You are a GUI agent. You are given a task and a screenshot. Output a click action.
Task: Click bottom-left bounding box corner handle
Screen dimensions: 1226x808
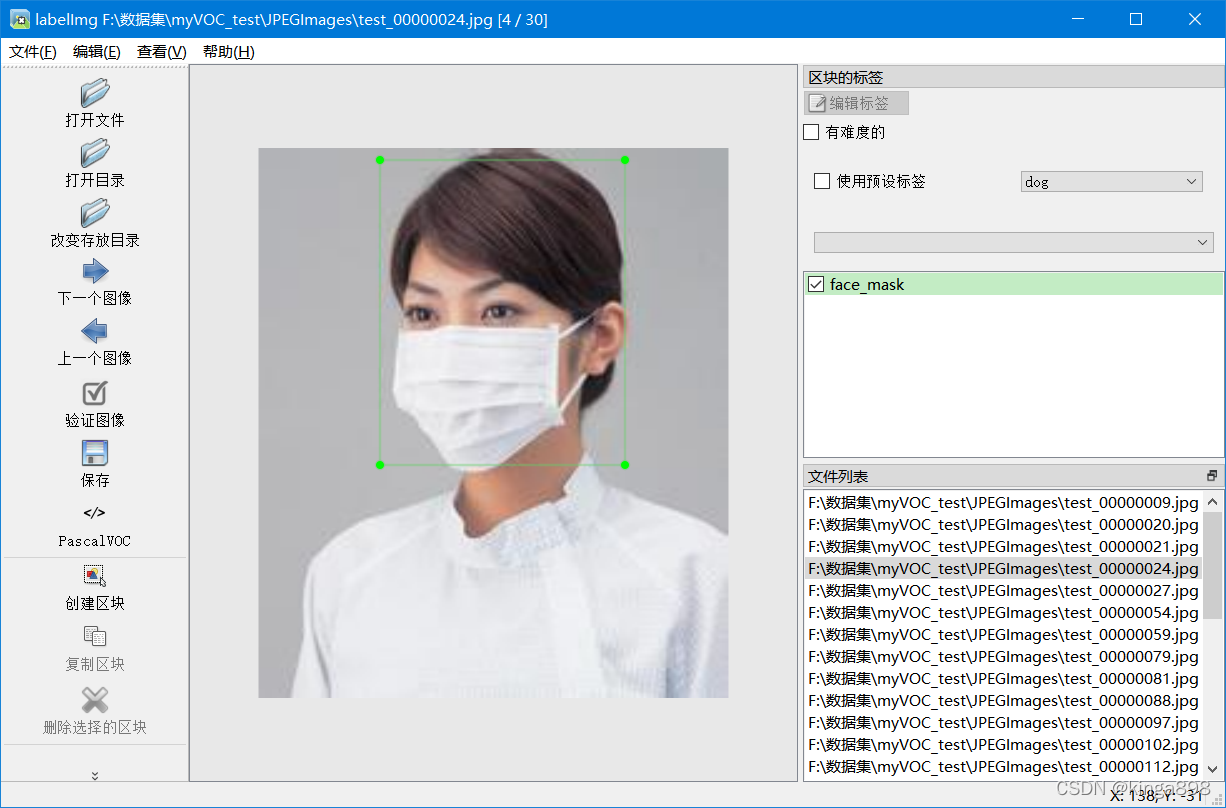379,465
